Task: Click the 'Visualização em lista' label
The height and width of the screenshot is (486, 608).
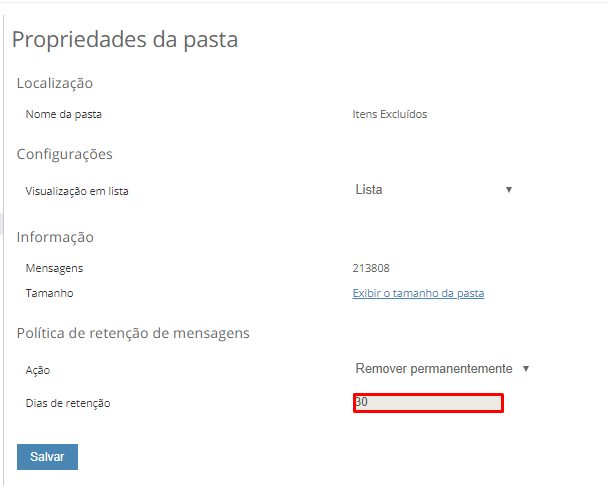Action: [77, 191]
